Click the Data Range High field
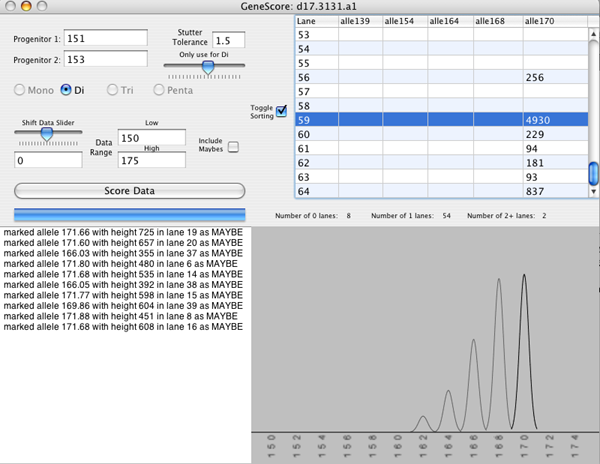 pos(152,160)
